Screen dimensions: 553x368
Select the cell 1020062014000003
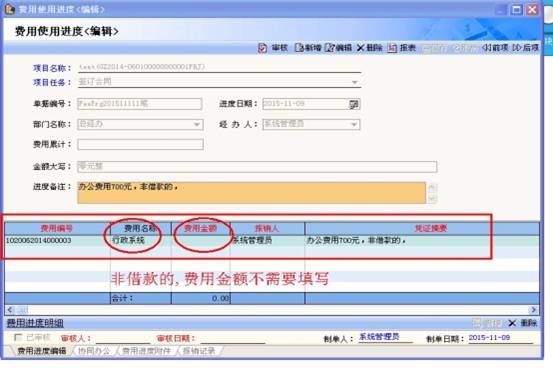(x=57, y=241)
